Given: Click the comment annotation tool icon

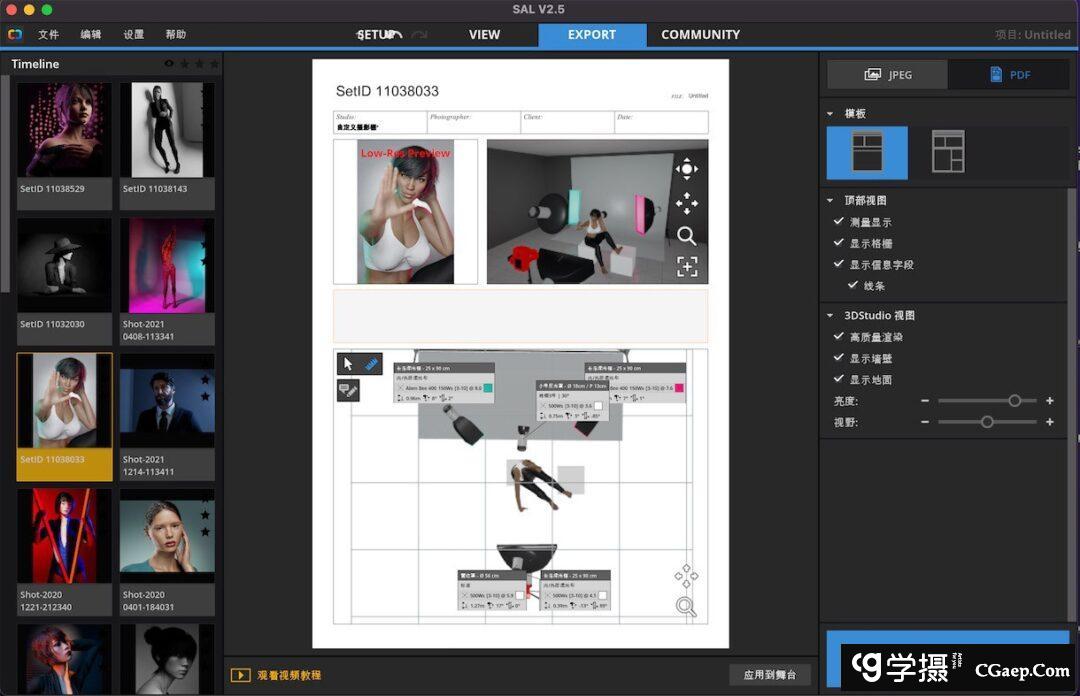Looking at the screenshot, I should point(348,390).
